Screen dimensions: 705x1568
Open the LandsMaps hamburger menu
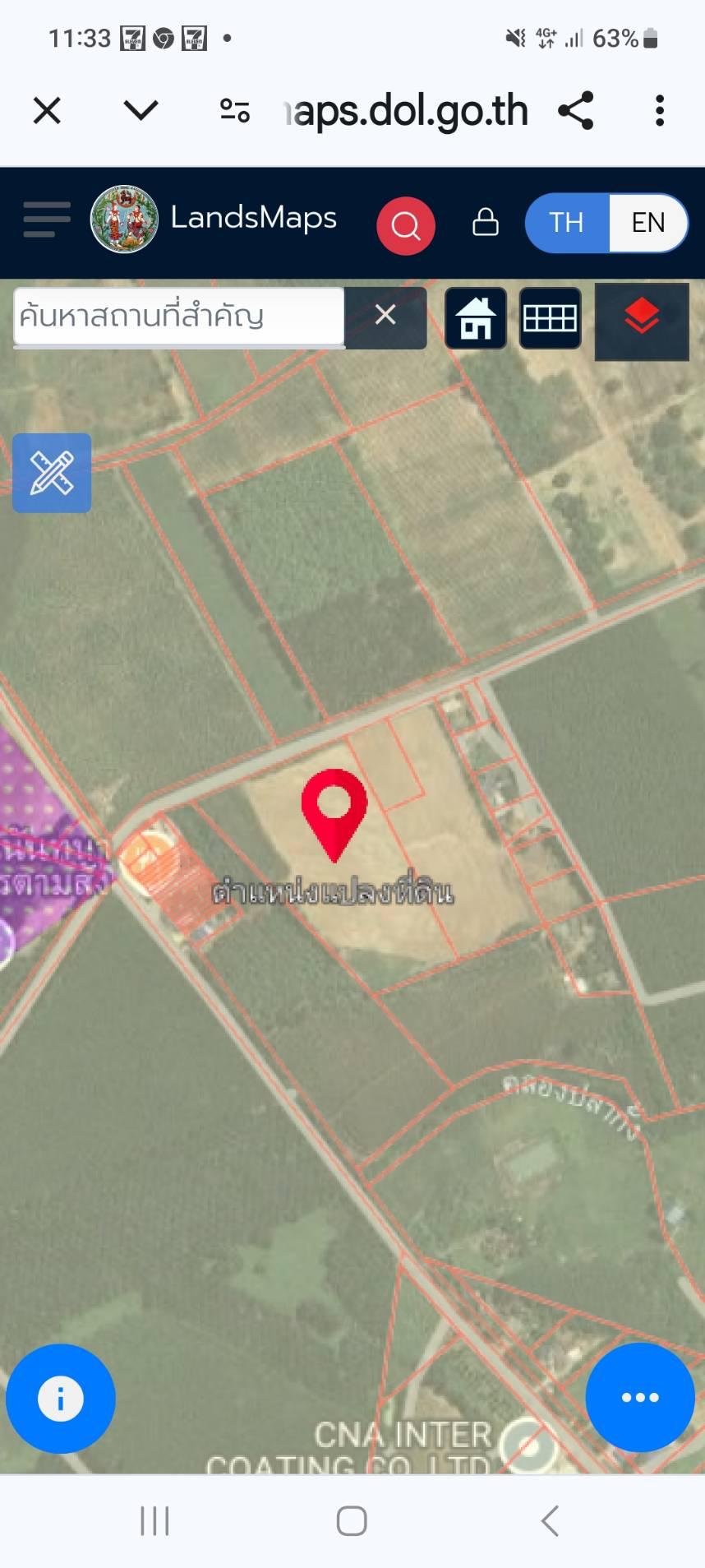[46, 220]
